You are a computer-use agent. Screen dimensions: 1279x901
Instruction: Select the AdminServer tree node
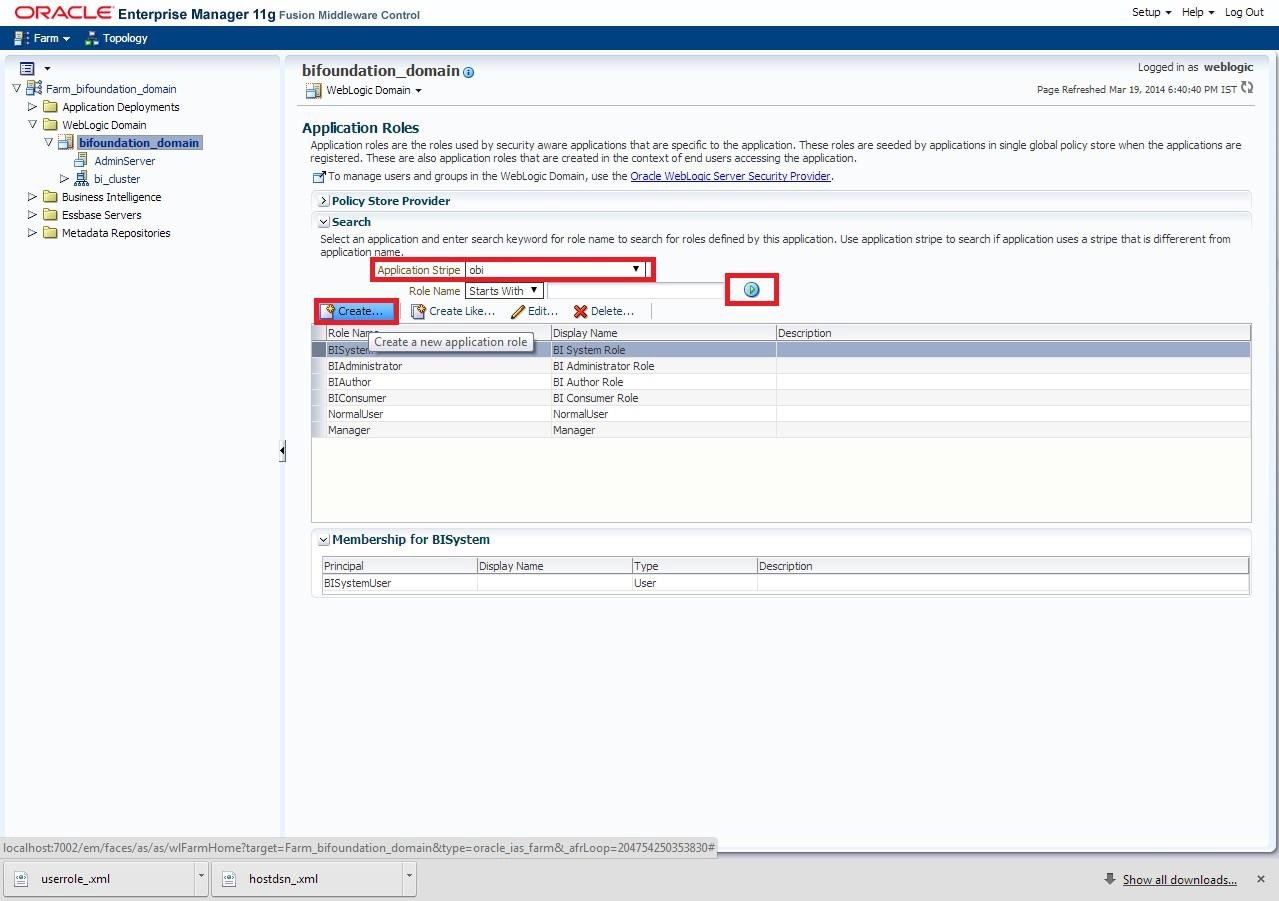tap(124, 161)
